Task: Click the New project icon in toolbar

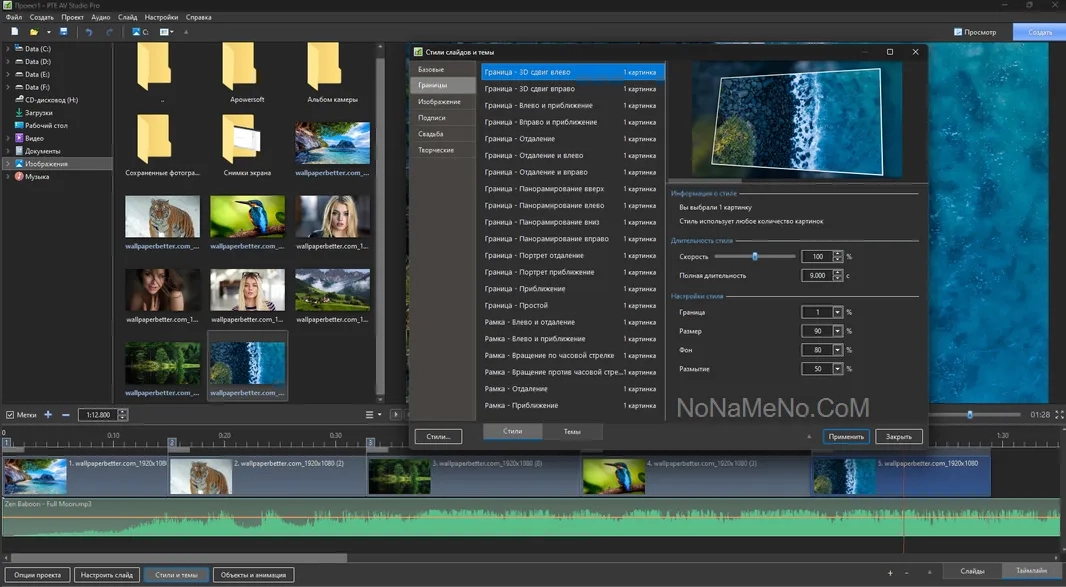Action: click(x=14, y=32)
